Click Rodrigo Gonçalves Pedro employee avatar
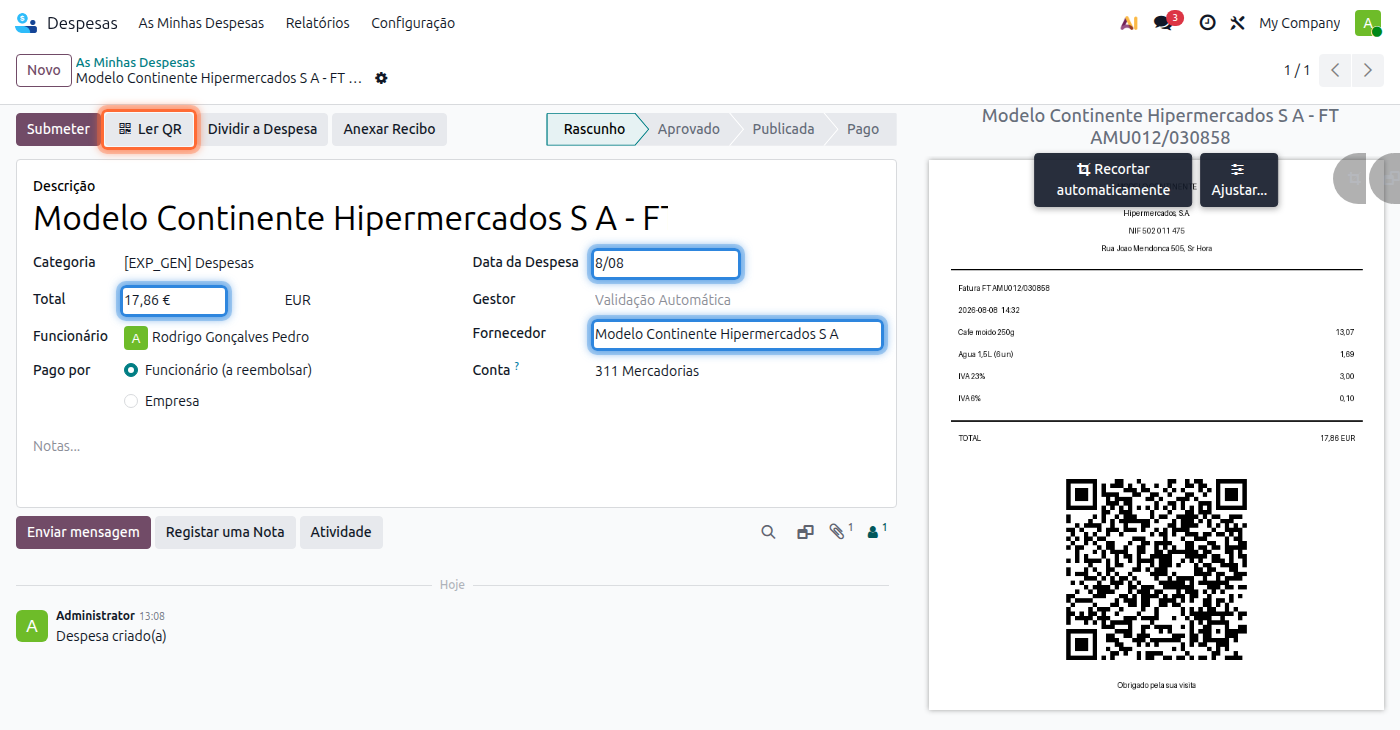 coord(135,337)
